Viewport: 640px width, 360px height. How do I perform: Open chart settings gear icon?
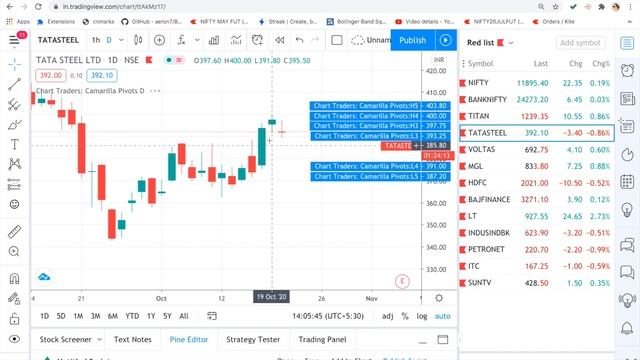(x=439, y=298)
